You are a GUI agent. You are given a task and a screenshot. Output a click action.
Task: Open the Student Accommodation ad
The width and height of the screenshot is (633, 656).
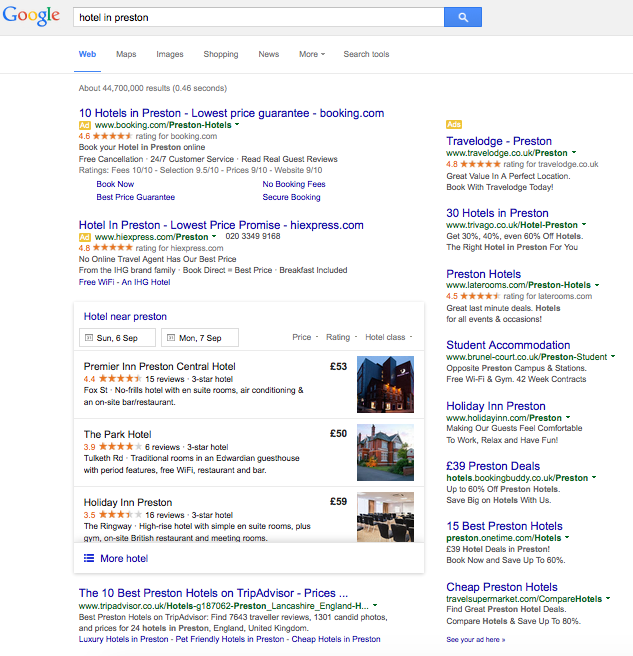[508, 345]
